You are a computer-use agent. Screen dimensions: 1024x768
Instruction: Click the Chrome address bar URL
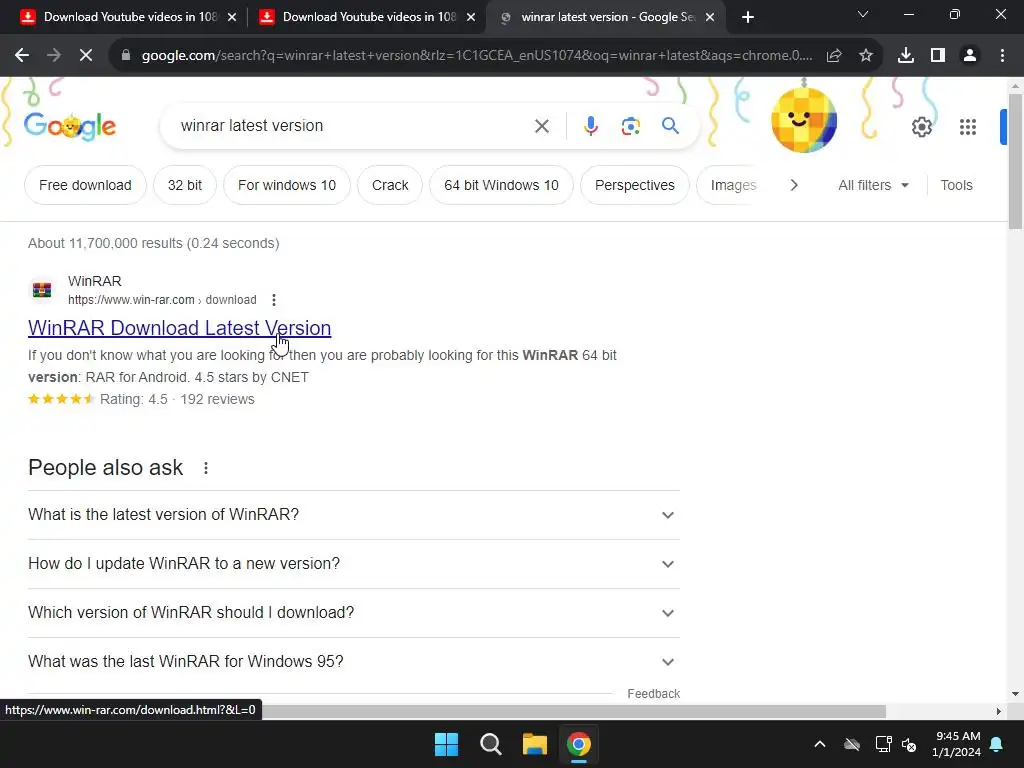coord(477,56)
